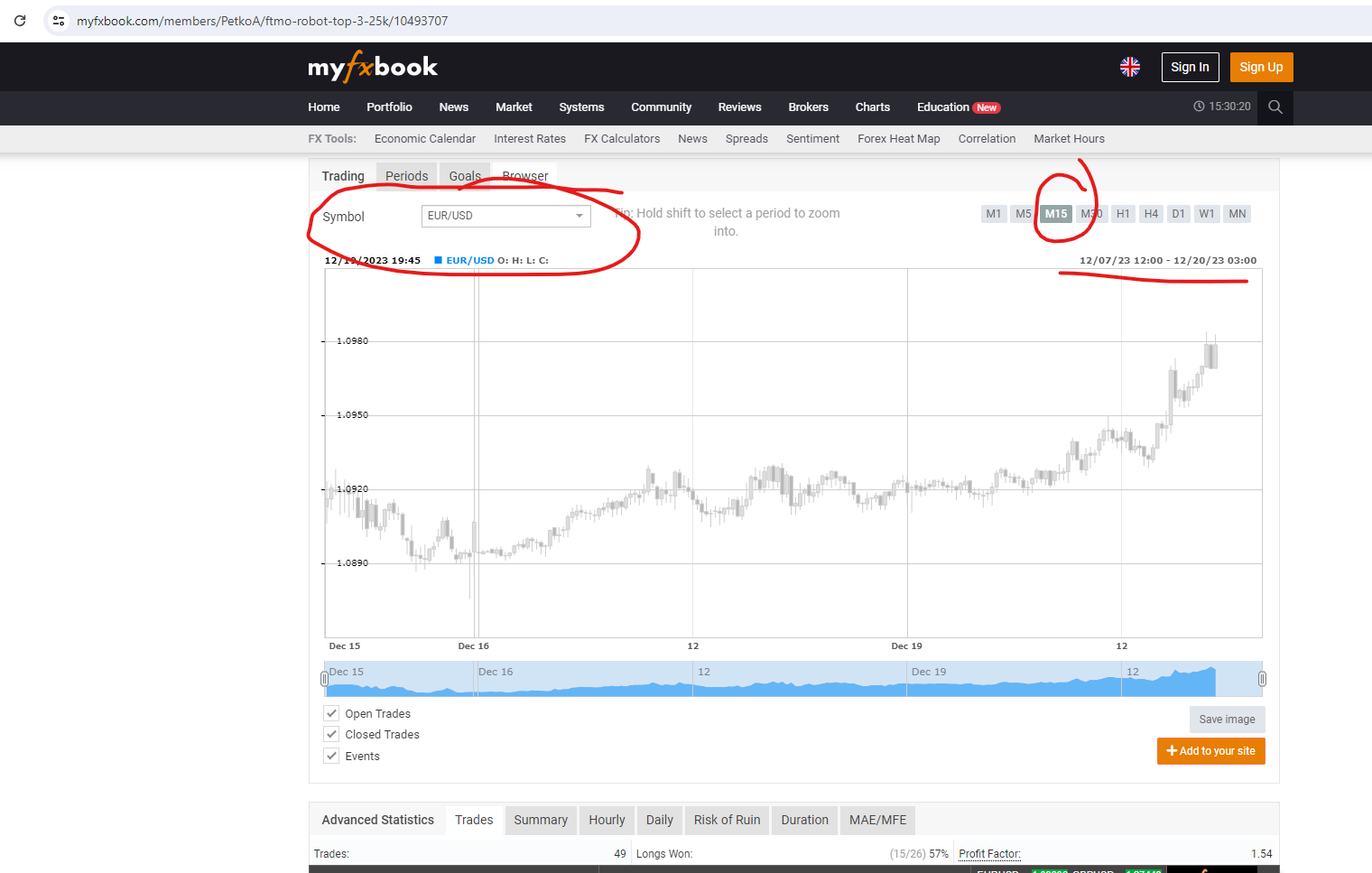1372x873 pixels.
Task: Open the News main menu item
Action: (x=454, y=107)
